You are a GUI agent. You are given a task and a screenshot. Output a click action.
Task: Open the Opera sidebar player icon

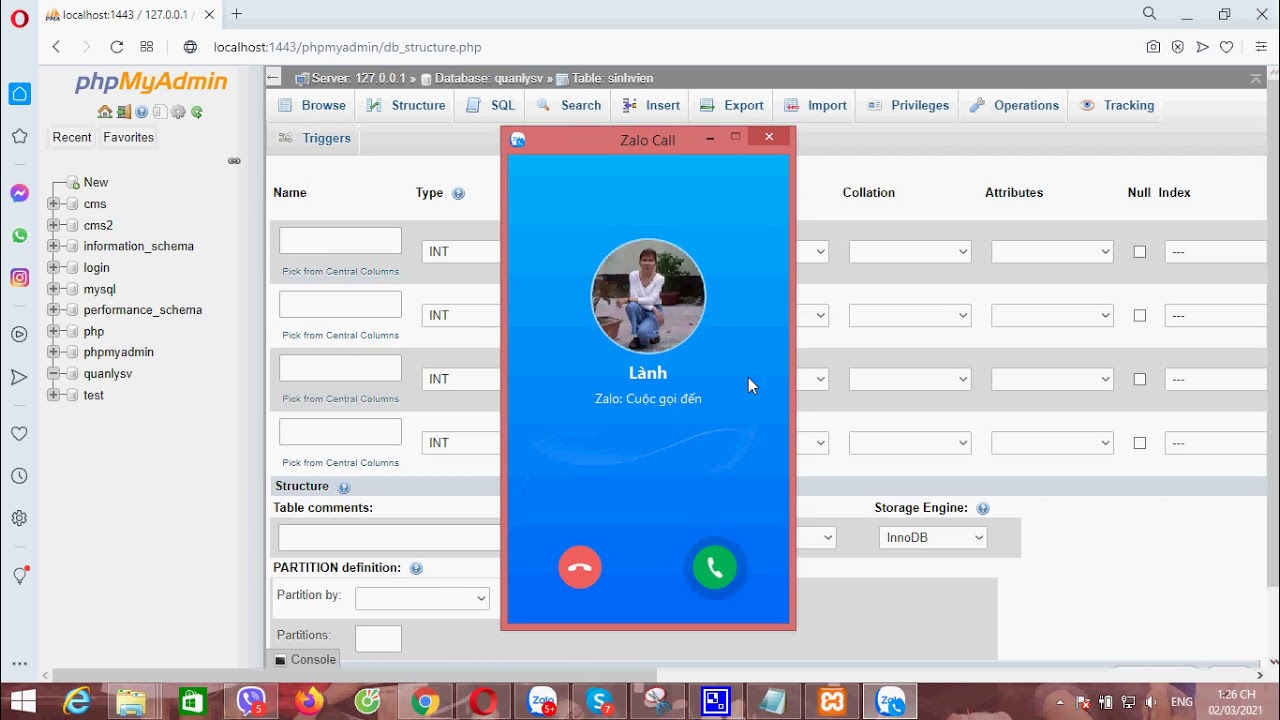[20, 335]
